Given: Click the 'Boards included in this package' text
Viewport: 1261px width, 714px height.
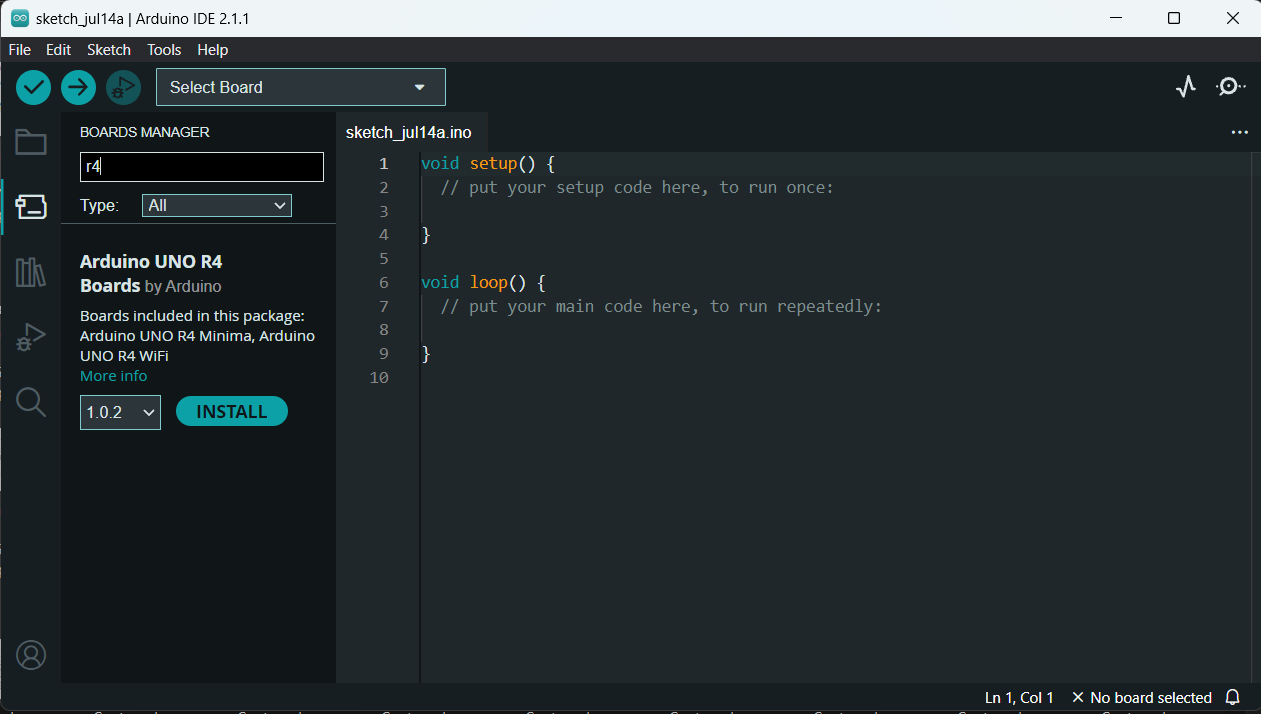Looking at the screenshot, I should [192, 316].
